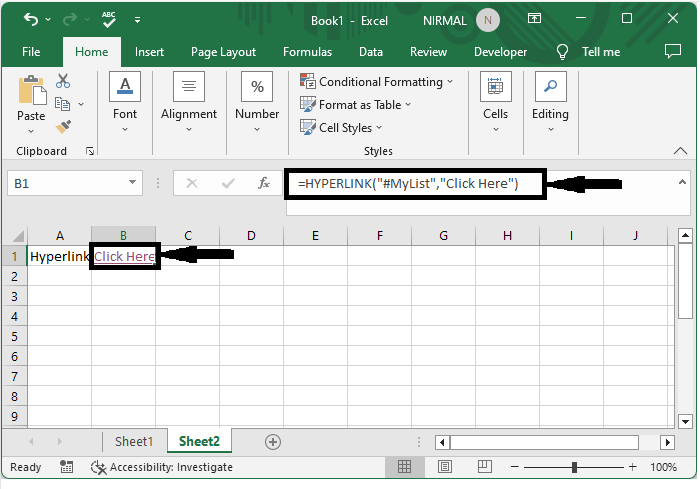Open Format as Table menu
This screenshot has width=700, height=489.
(355, 104)
